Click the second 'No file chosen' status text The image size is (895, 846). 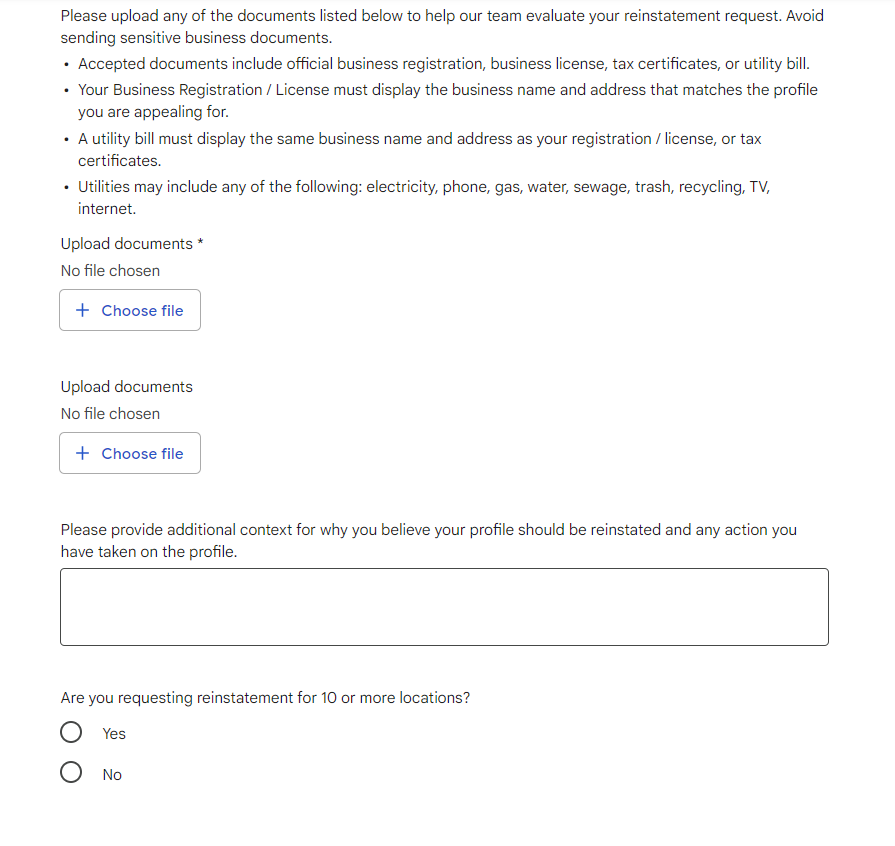[110, 414]
